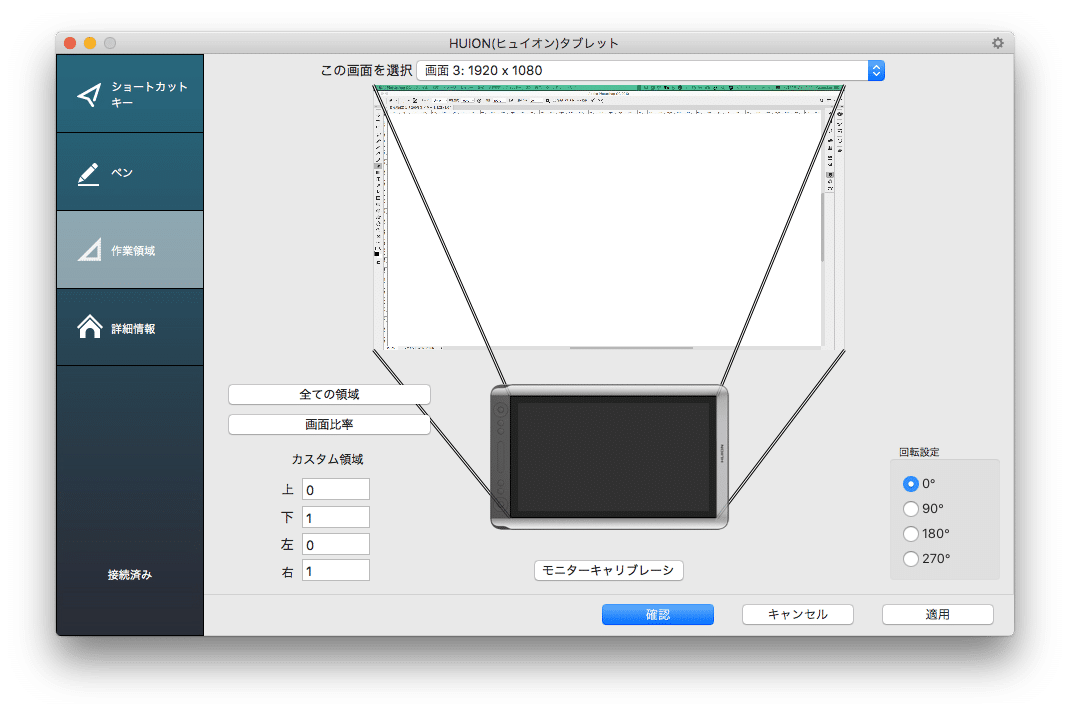Click the tablet preview image
The image size is (1070, 716).
coord(611,455)
